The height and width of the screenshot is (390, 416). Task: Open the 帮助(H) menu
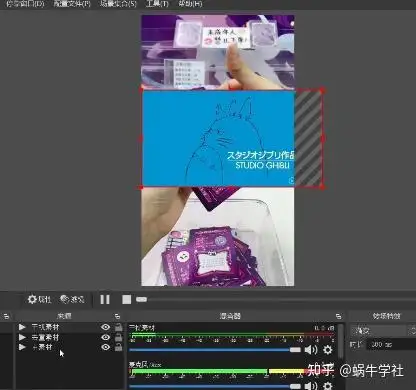pyautogui.click(x=190, y=4)
